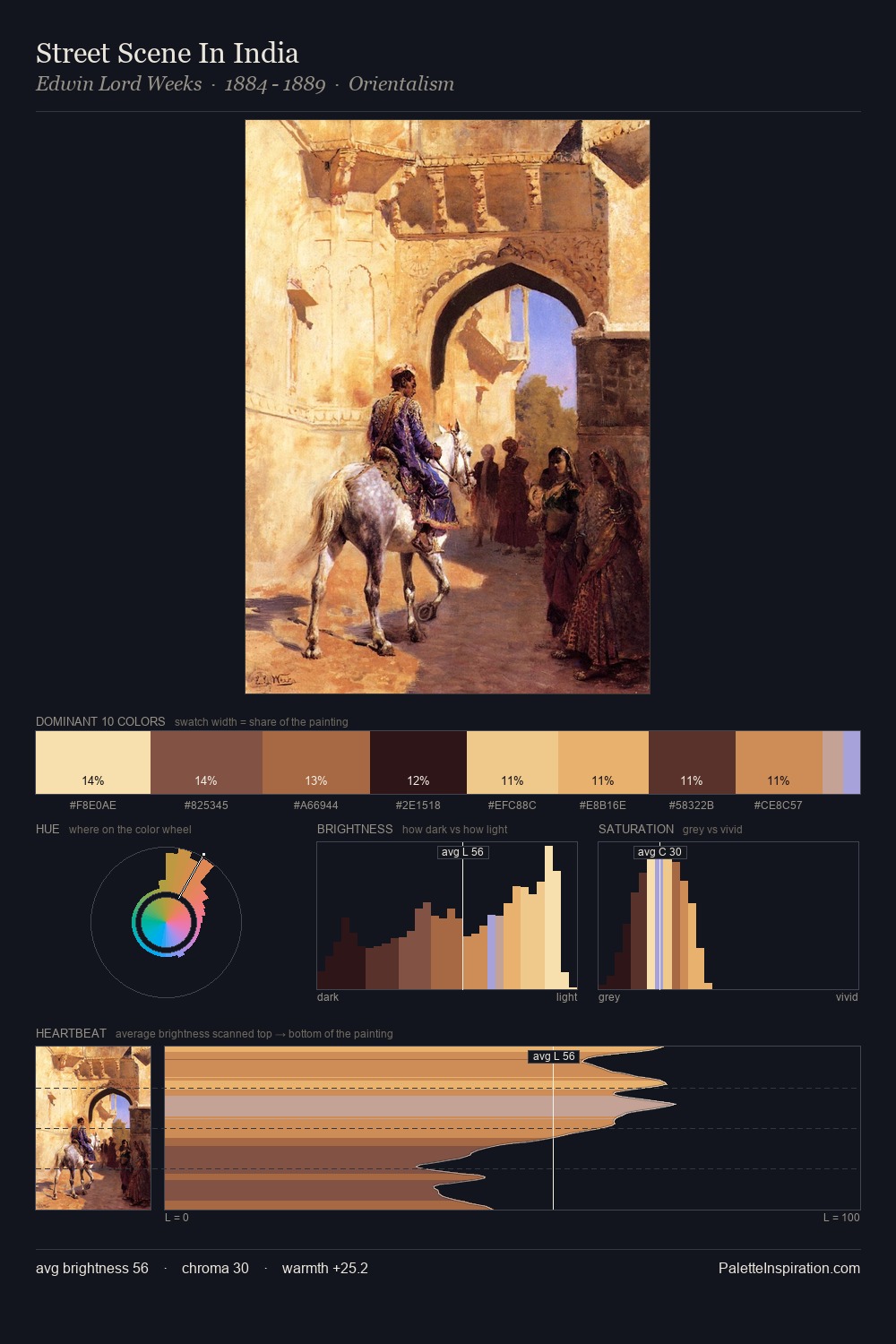Click the 'BRIGHTNESS' section heading

(x=355, y=829)
